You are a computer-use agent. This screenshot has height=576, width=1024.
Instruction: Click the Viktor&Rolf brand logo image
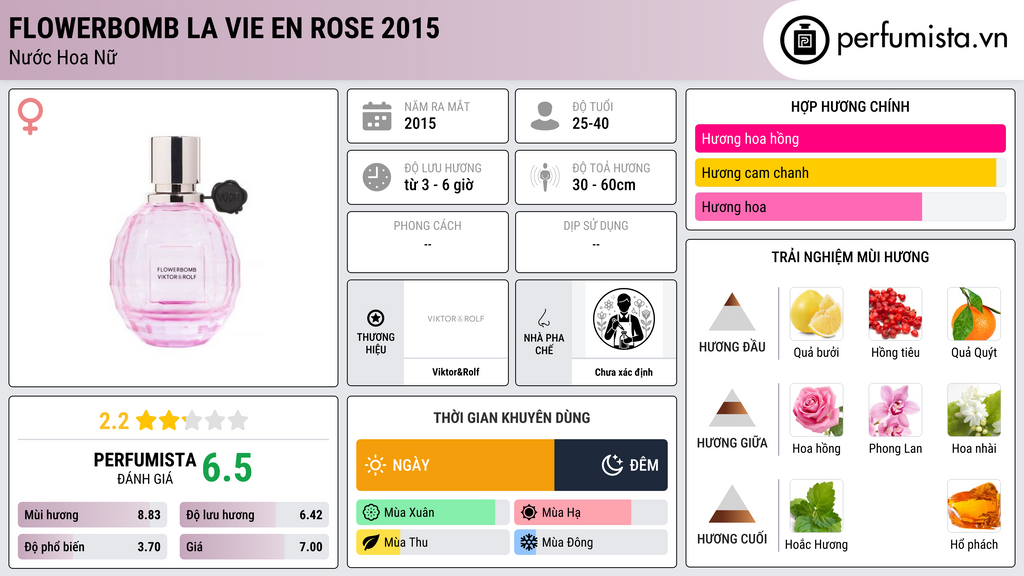click(456, 319)
